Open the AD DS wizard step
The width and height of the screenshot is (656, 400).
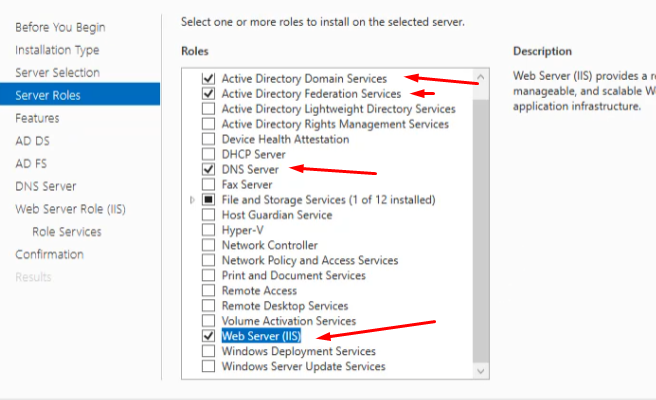coord(32,141)
